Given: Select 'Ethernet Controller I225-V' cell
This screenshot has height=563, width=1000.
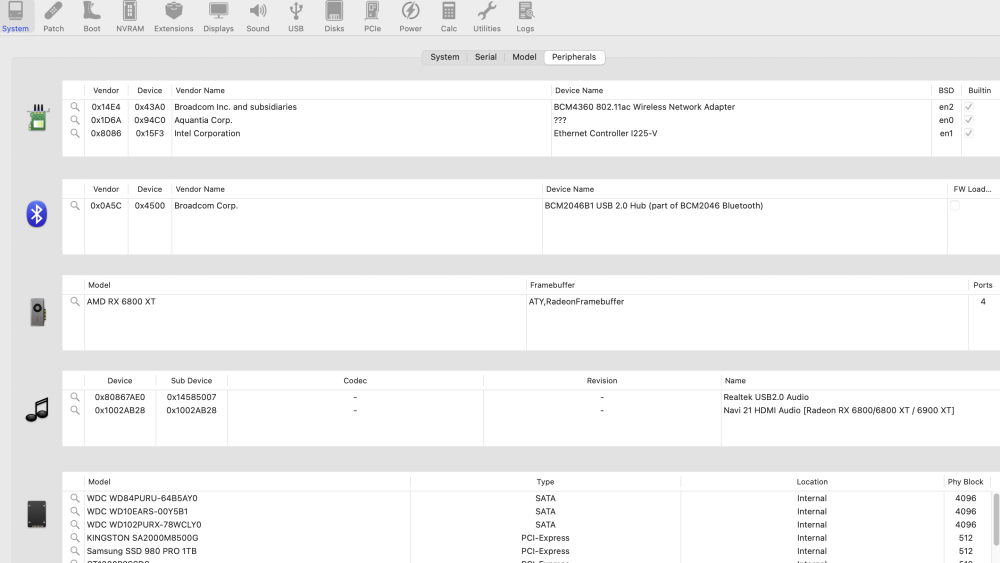Looking at the screenshot, I should pos(605,133).
